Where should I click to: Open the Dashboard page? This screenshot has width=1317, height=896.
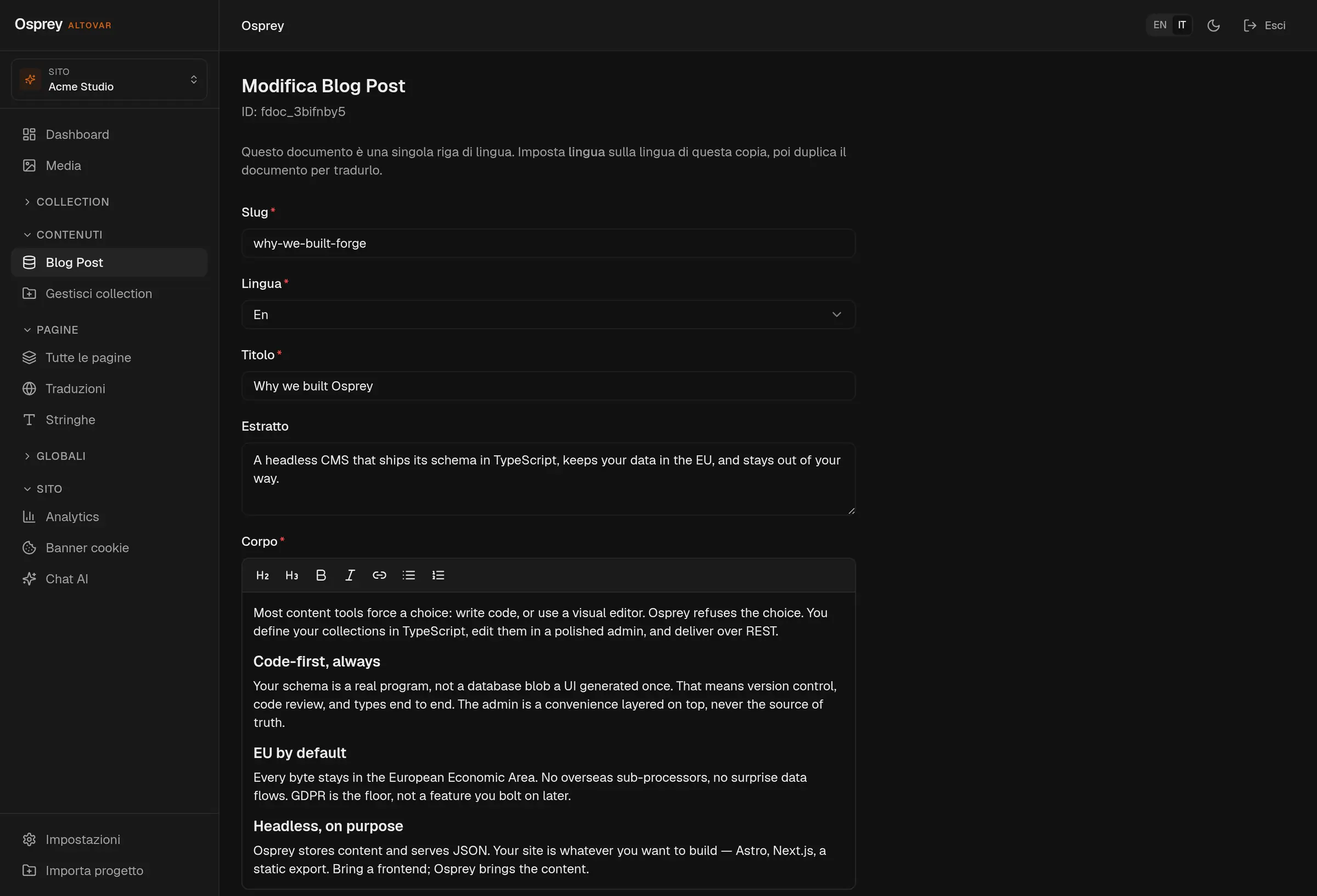(109, 134)
